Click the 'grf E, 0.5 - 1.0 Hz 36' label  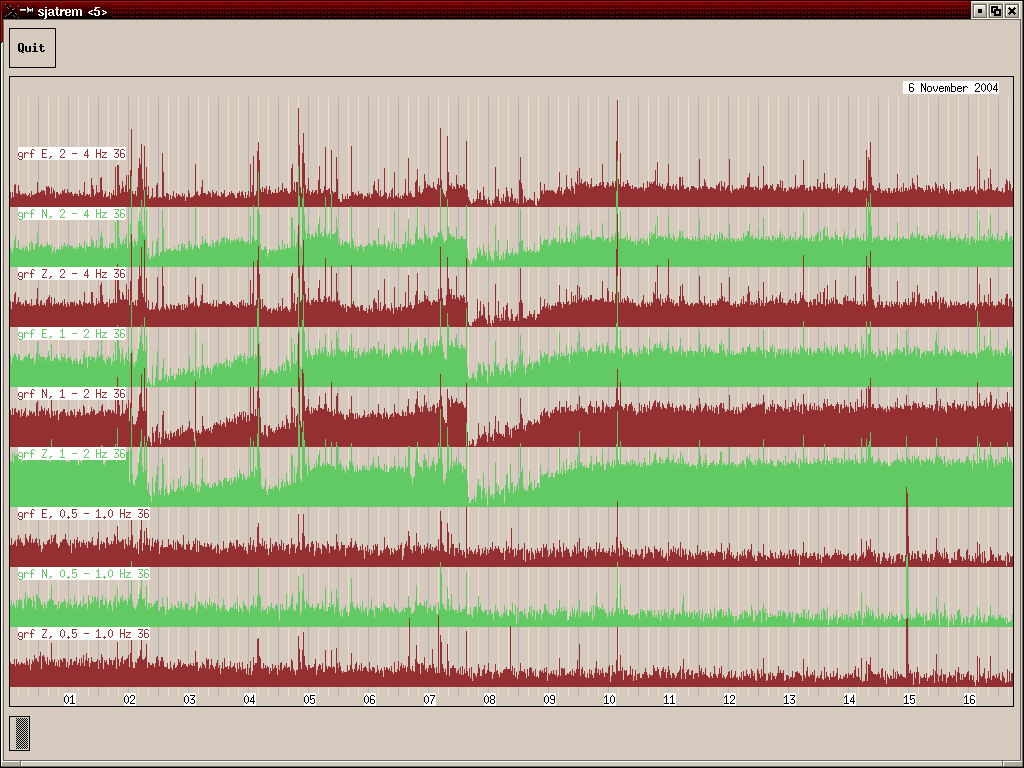pyautogui.click(x=84, y=514)
